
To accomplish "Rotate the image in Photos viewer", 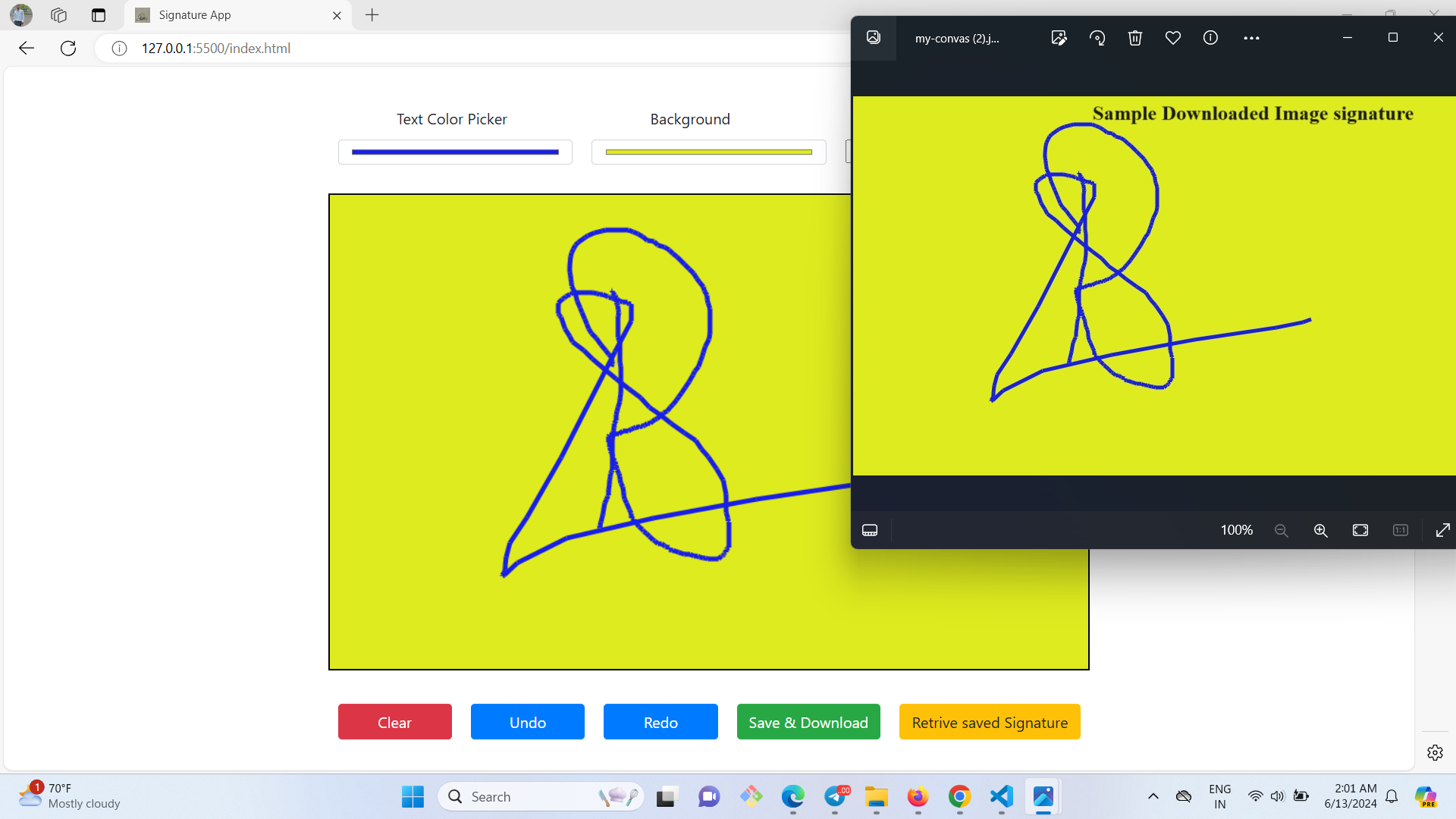I will tap(1097, 38).
